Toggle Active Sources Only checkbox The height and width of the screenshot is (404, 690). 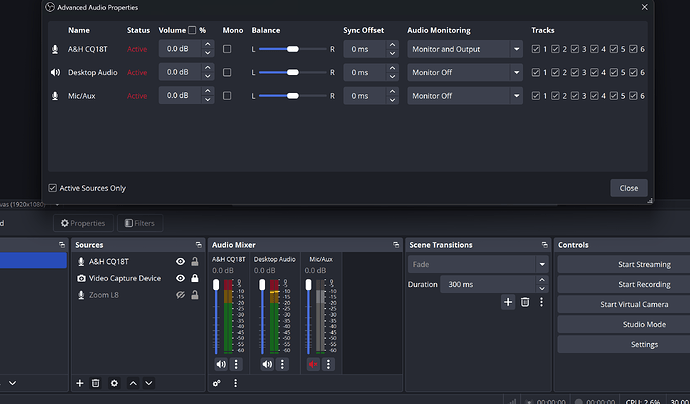point(52,188)
